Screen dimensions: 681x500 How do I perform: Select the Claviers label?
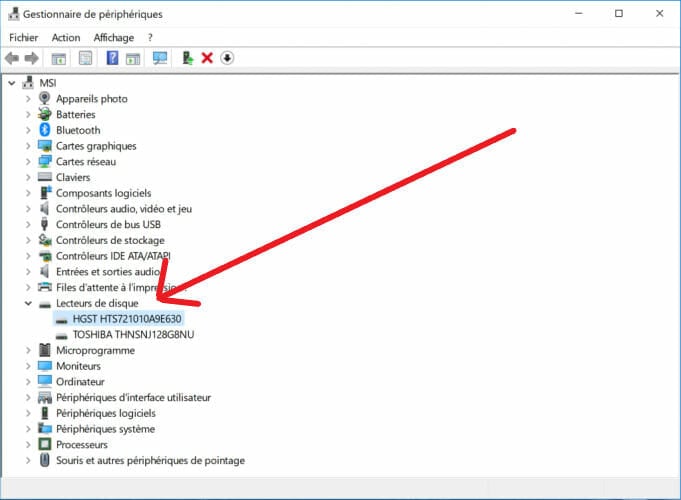[x=73, y=177]
